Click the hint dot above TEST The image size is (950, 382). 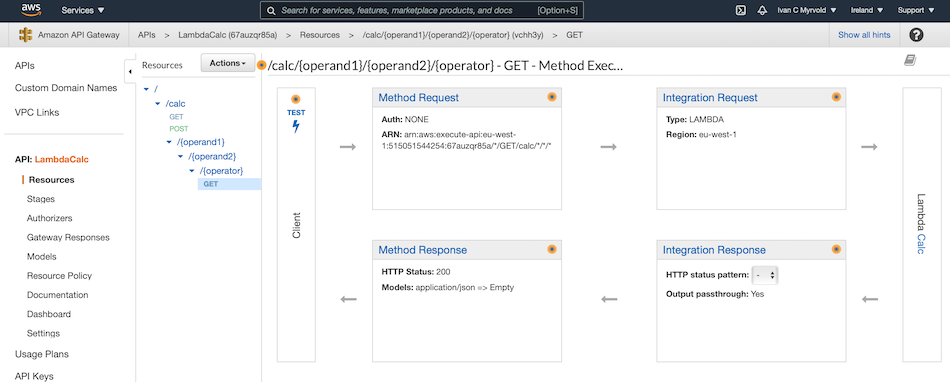click(296, 100)
